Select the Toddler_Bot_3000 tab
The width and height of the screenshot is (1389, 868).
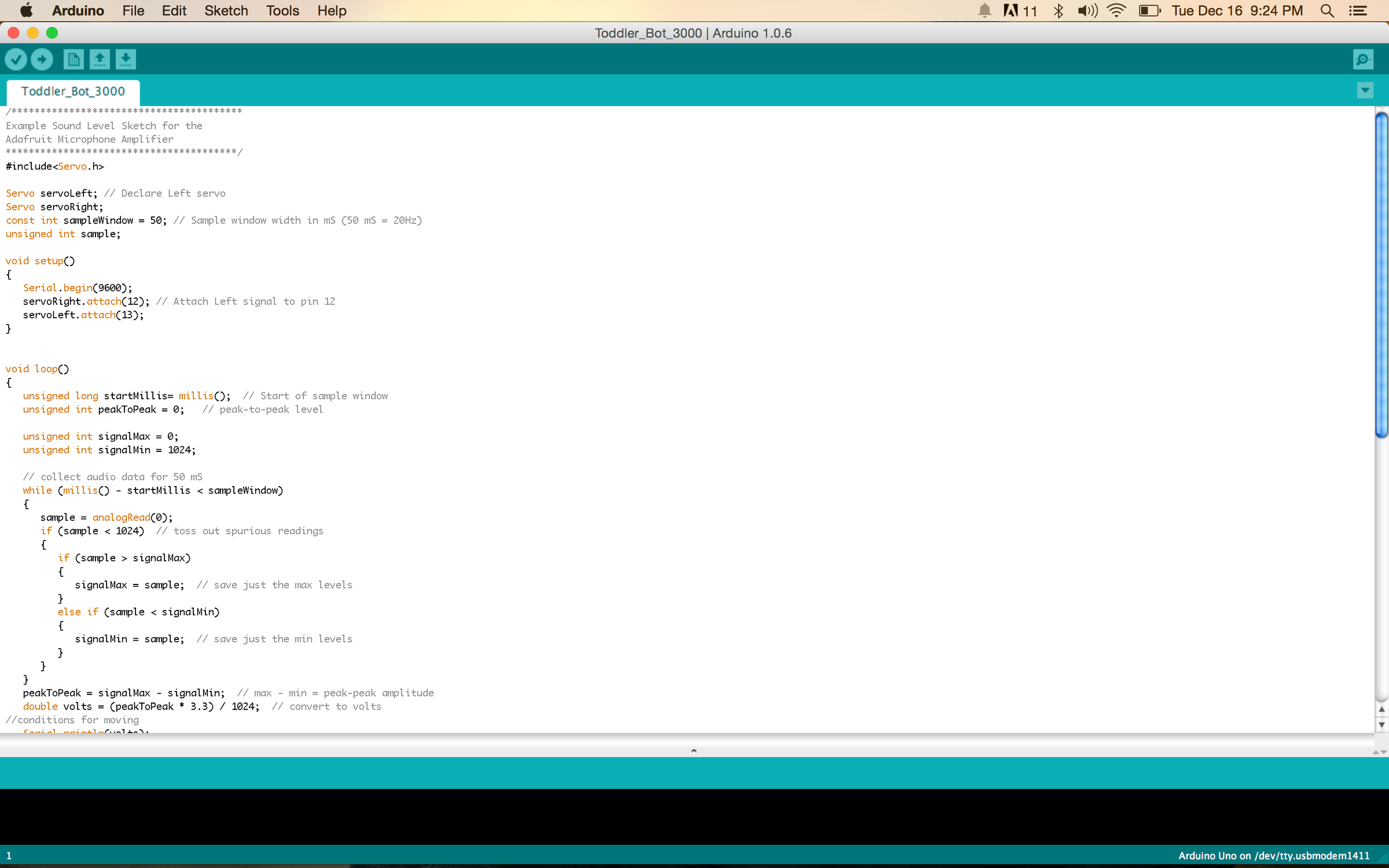pyautogui.click(x=73, y=91)
